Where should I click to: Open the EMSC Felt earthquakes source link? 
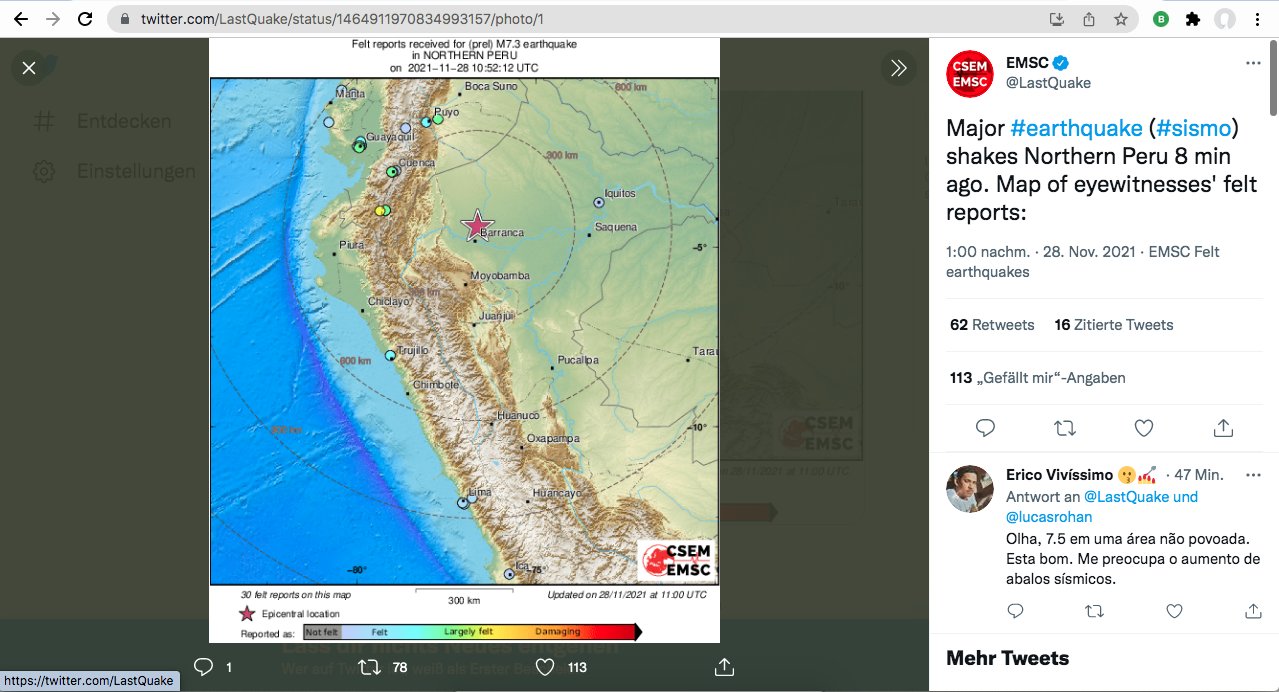tap(1083, 261)
